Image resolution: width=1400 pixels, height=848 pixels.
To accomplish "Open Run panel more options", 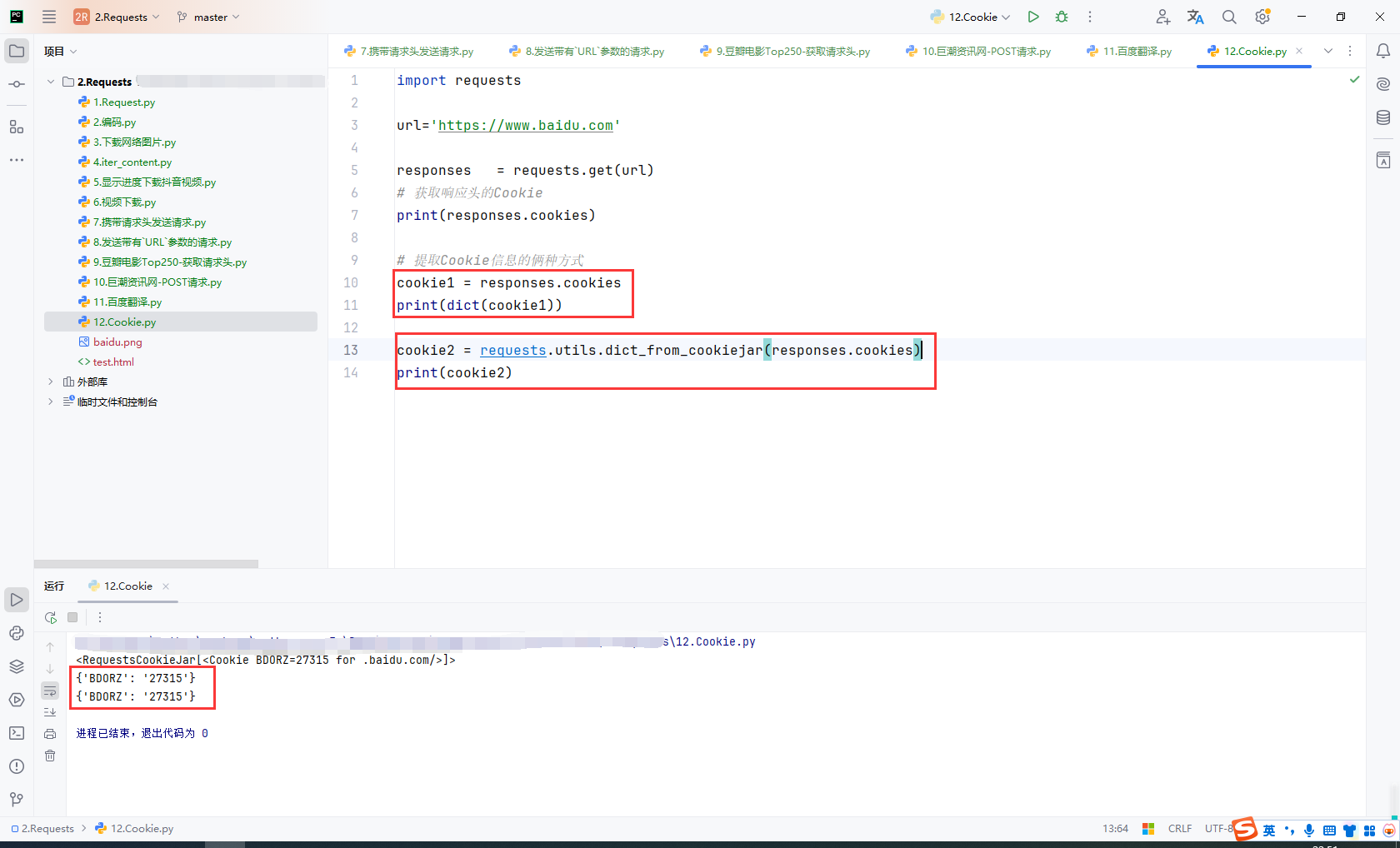I will coord(100,617).
